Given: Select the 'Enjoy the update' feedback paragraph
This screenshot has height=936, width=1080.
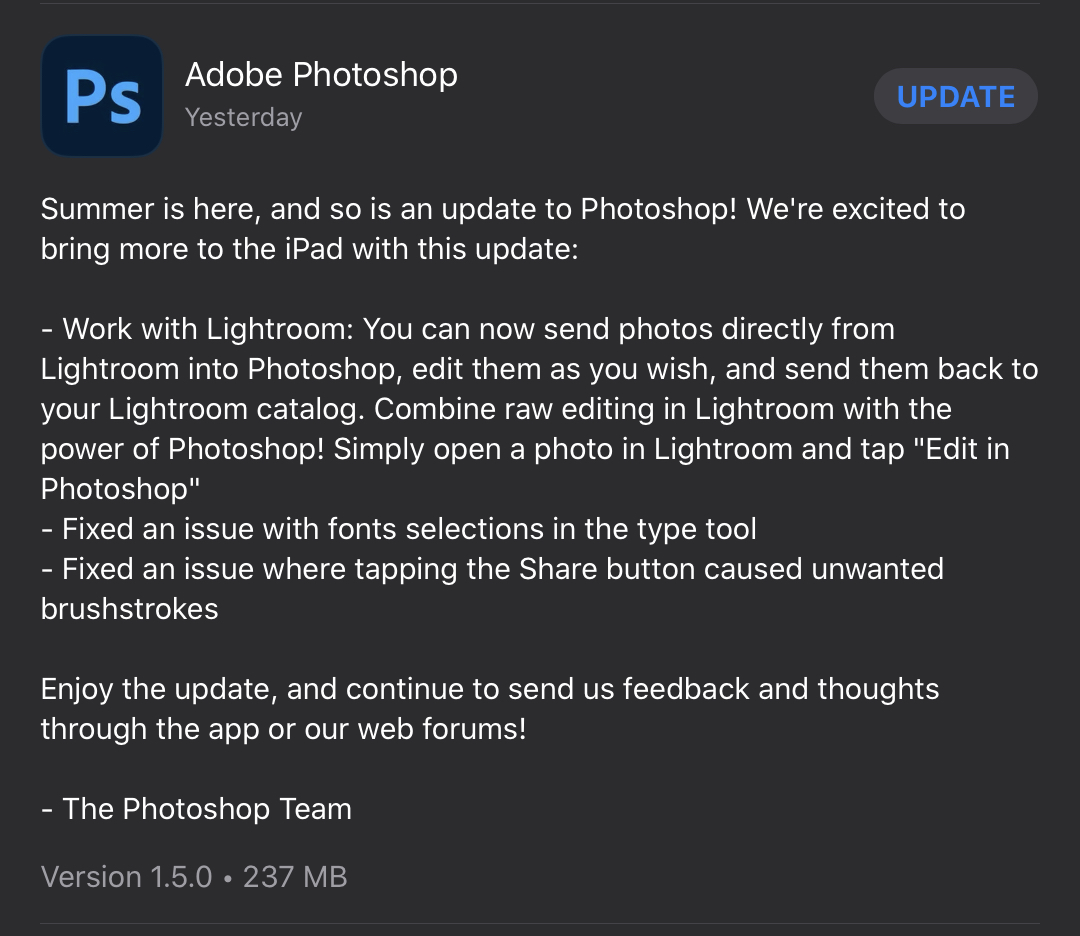Looking at the screenshot, I should pos(490,709).
